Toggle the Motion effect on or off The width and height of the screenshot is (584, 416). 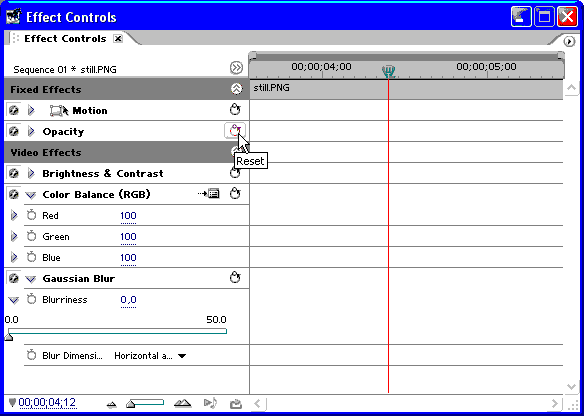[x=13, y=111]
